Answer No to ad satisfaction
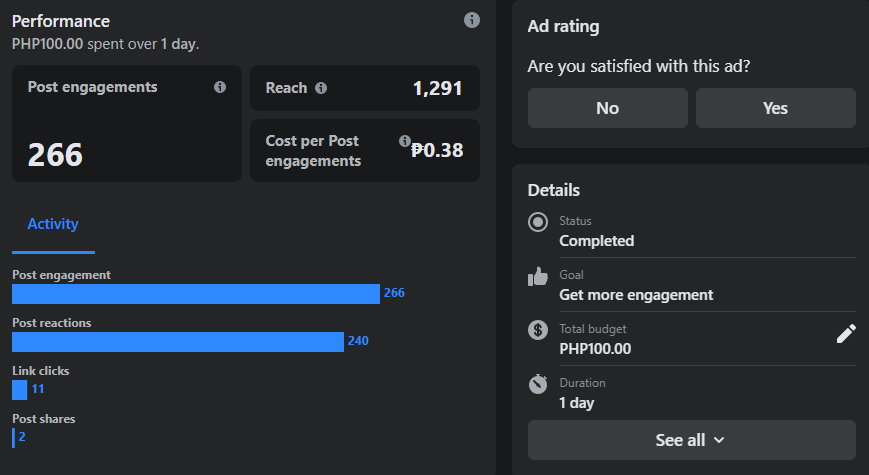Image resolution: width=869 pixels, height=475 pixels. 607,108
